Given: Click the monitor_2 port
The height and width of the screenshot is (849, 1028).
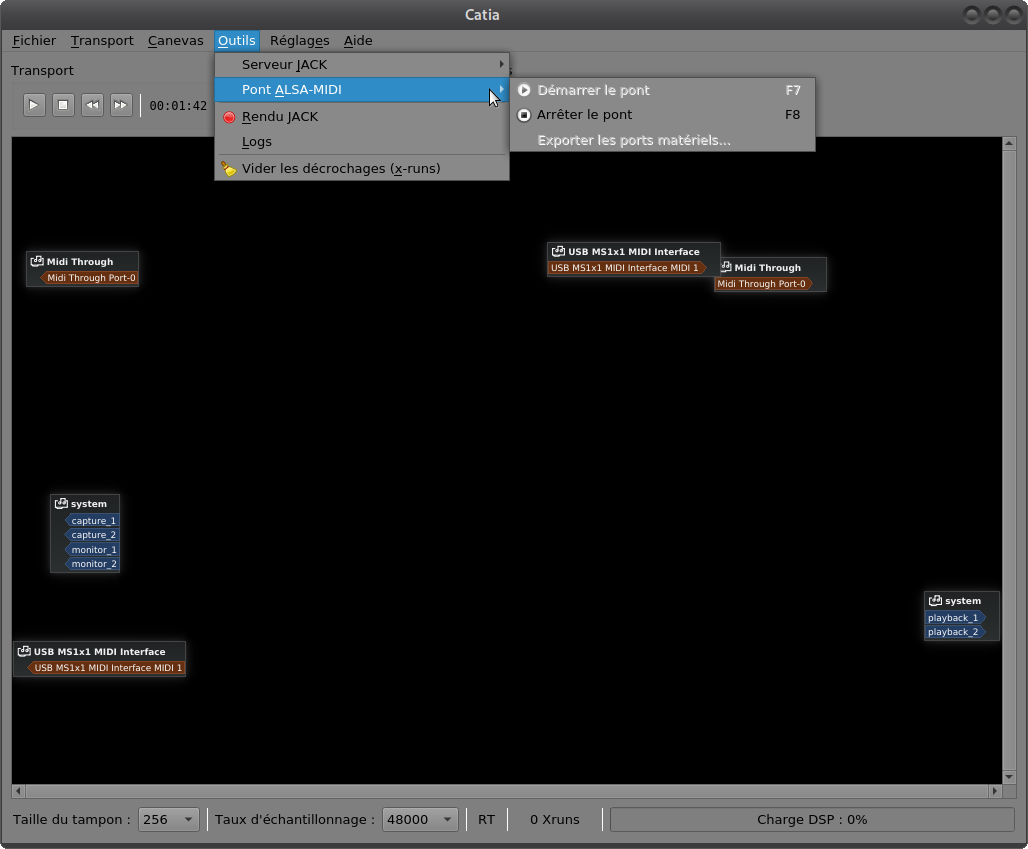Looking at the screenshot, I should coord(92,564).
